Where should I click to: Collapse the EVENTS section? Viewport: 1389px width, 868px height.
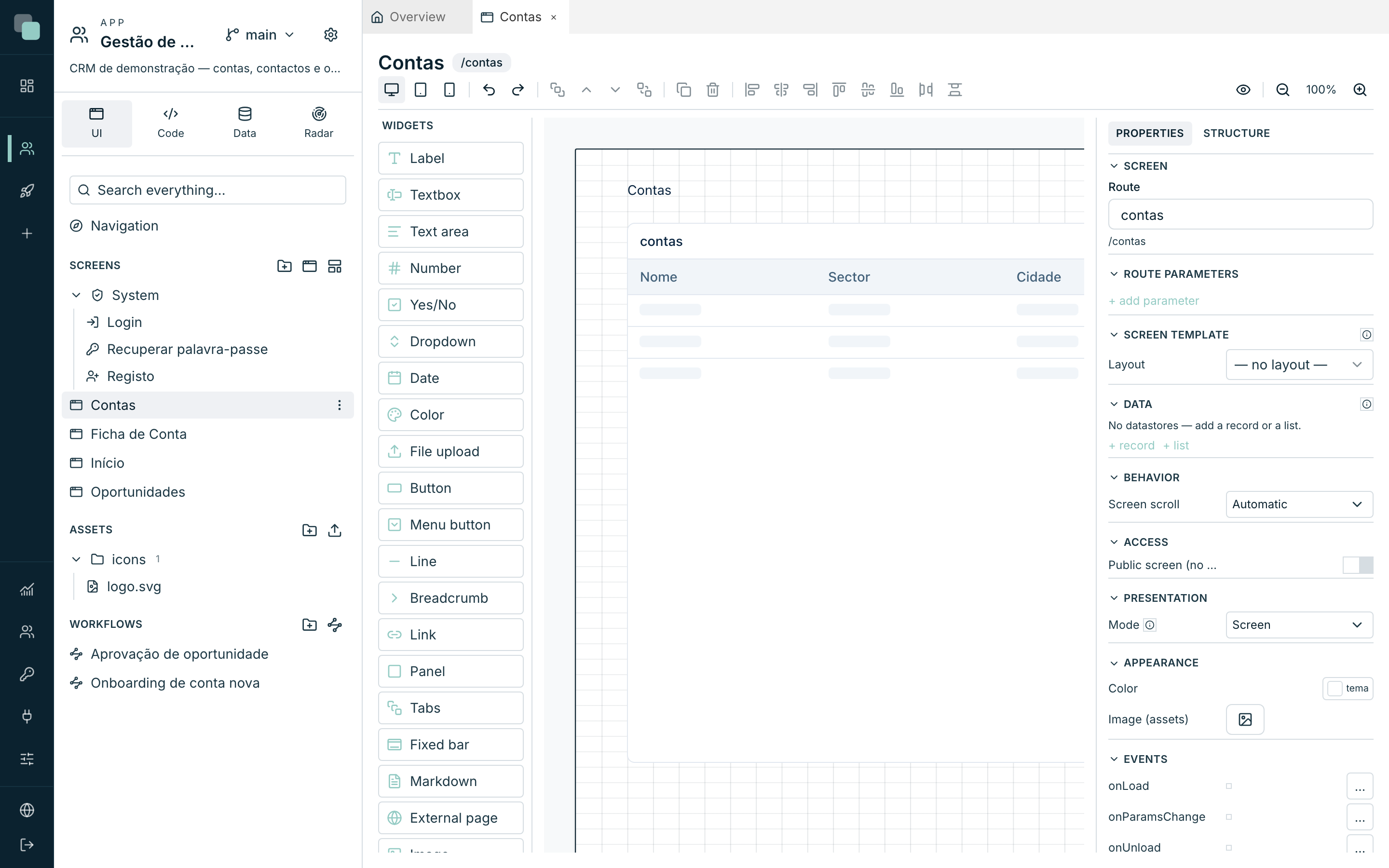point(1114,759)
